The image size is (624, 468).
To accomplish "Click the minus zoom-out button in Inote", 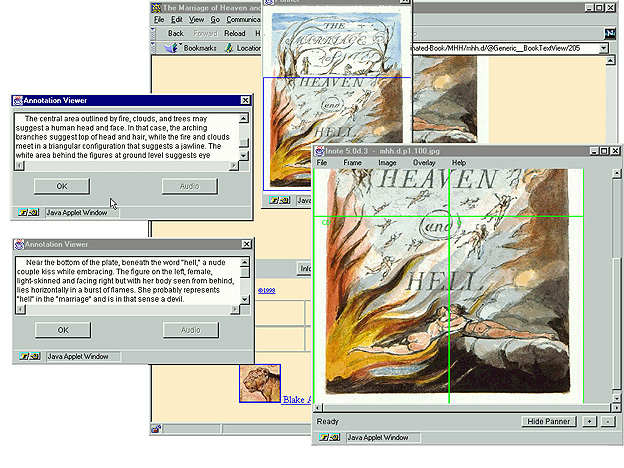I will (x=608, y=421).
